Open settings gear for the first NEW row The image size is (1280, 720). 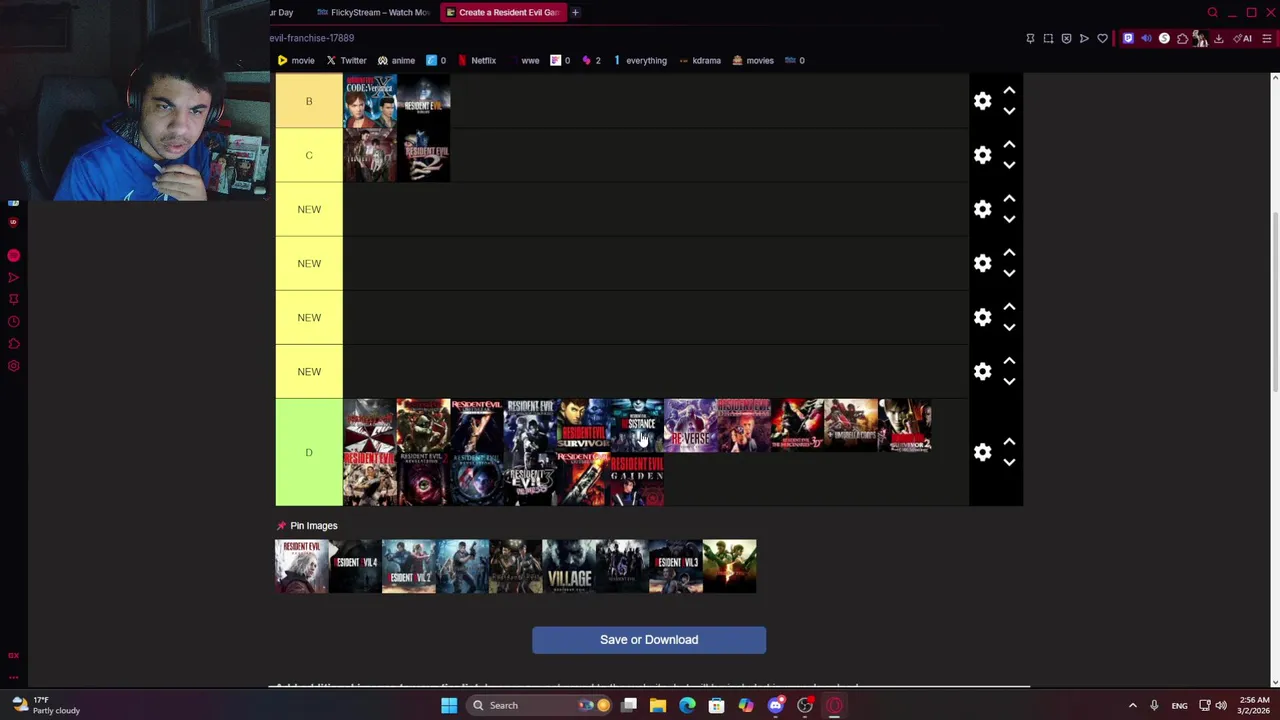982,209
